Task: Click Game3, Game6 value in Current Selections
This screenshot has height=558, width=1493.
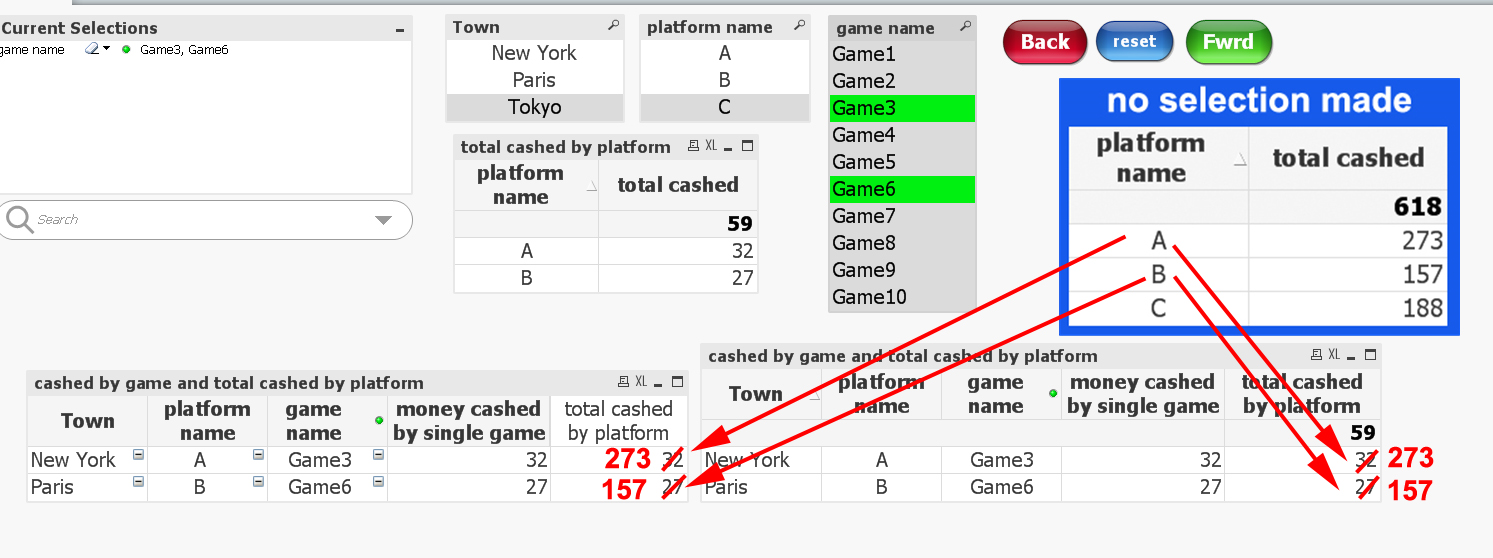Action: [184, 49]
